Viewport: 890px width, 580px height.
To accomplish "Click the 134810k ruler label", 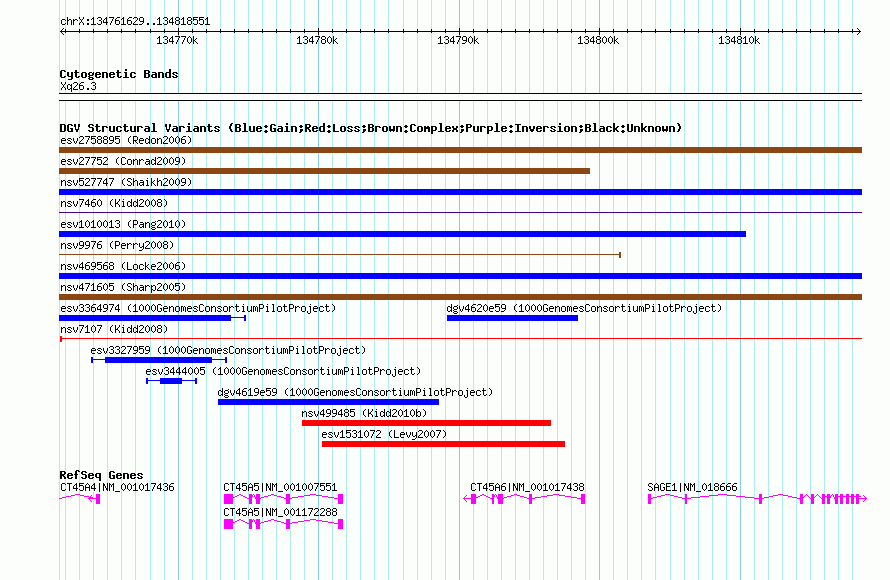I will [739, 40].
